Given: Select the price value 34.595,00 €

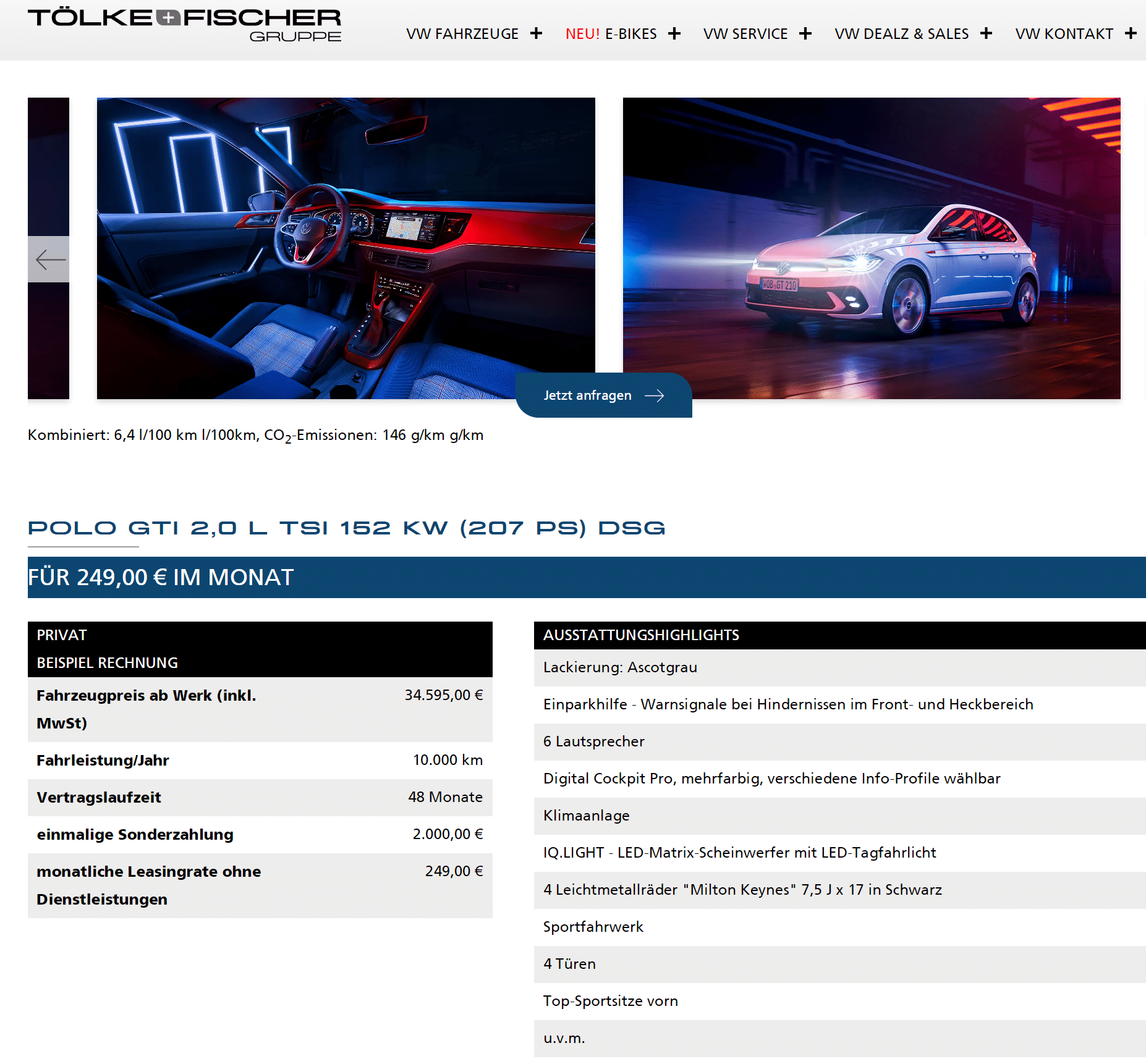Looking at the screenshot, I should click(444, 695).
